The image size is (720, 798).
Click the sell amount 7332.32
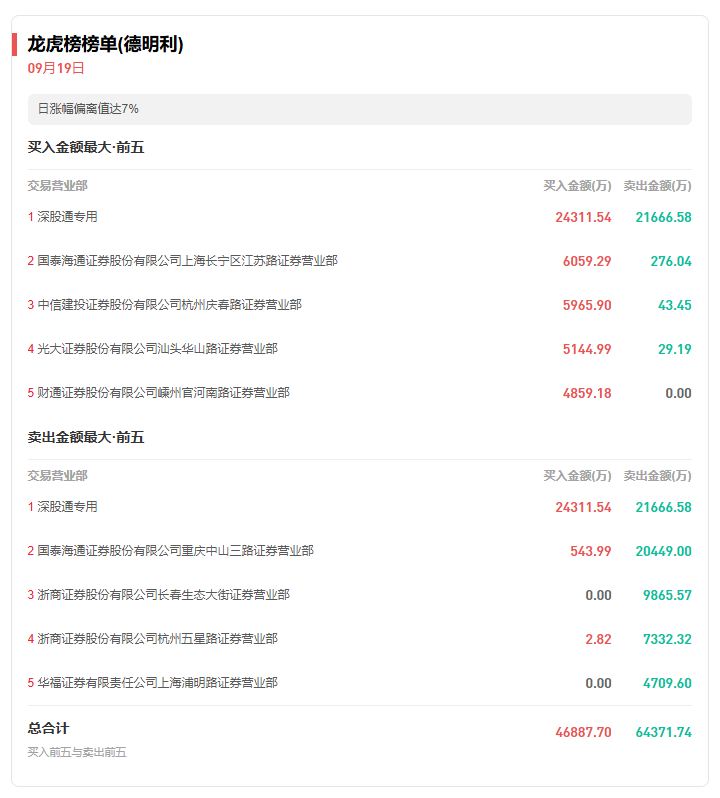[x=667, y=639]
